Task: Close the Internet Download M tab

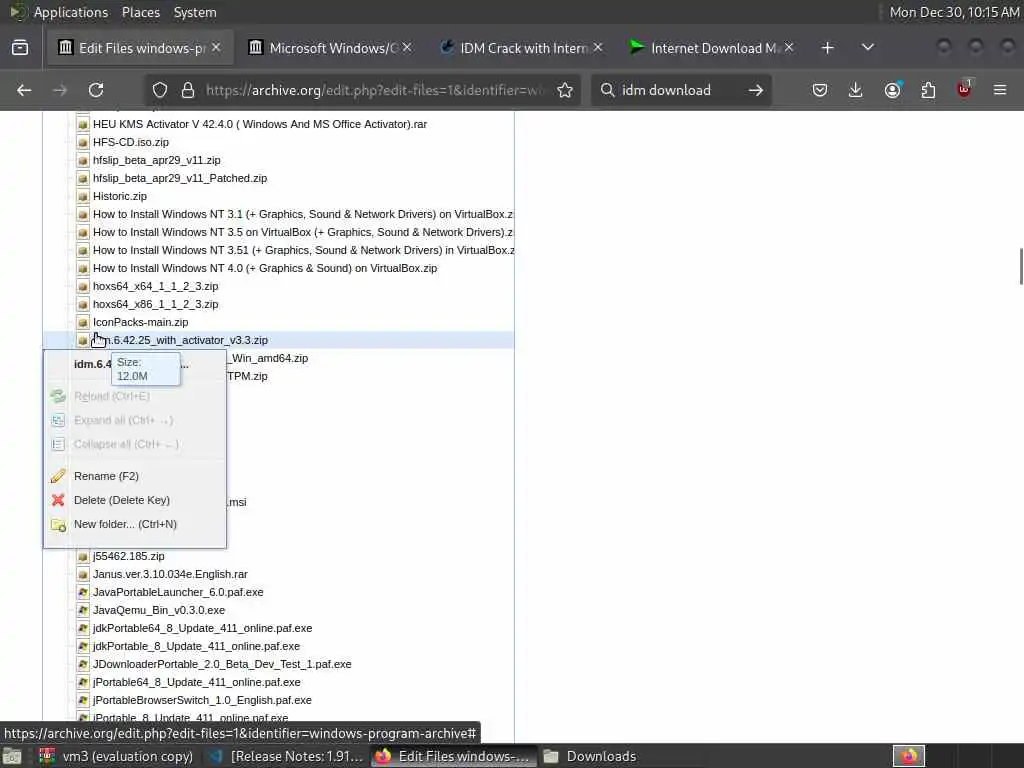Action: point(789,48)
